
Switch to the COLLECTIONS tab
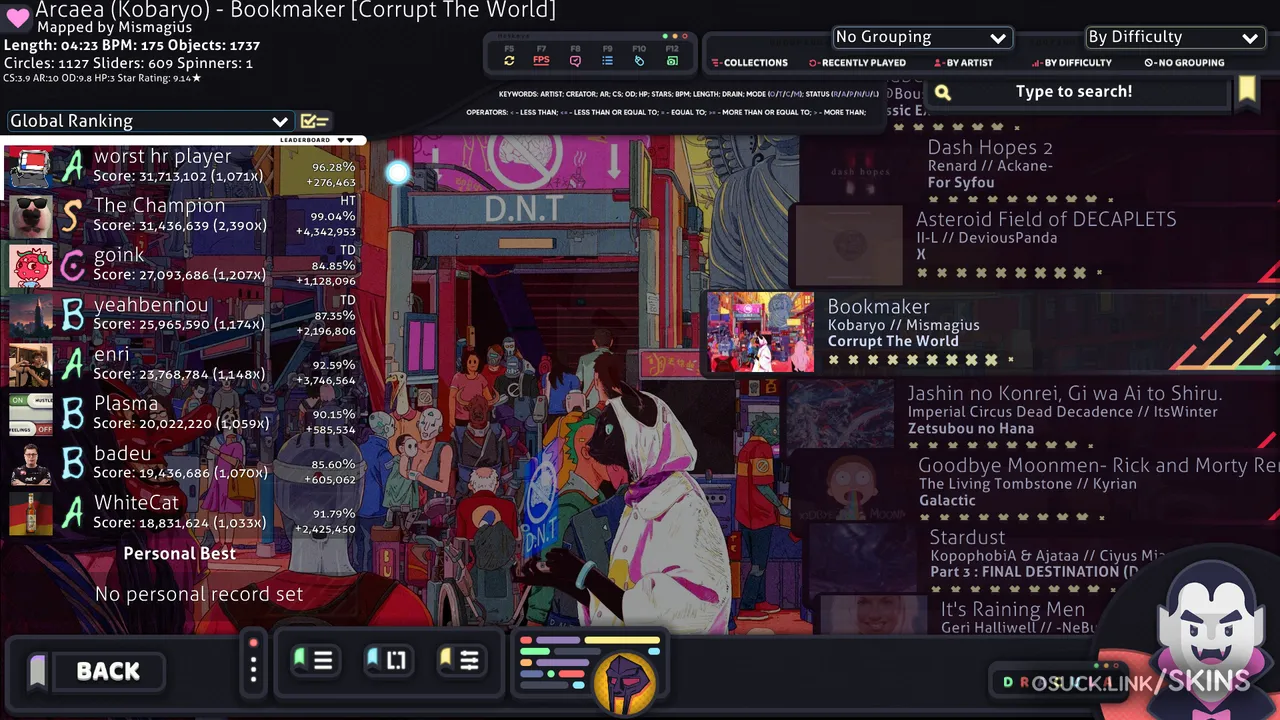[750, 62]
